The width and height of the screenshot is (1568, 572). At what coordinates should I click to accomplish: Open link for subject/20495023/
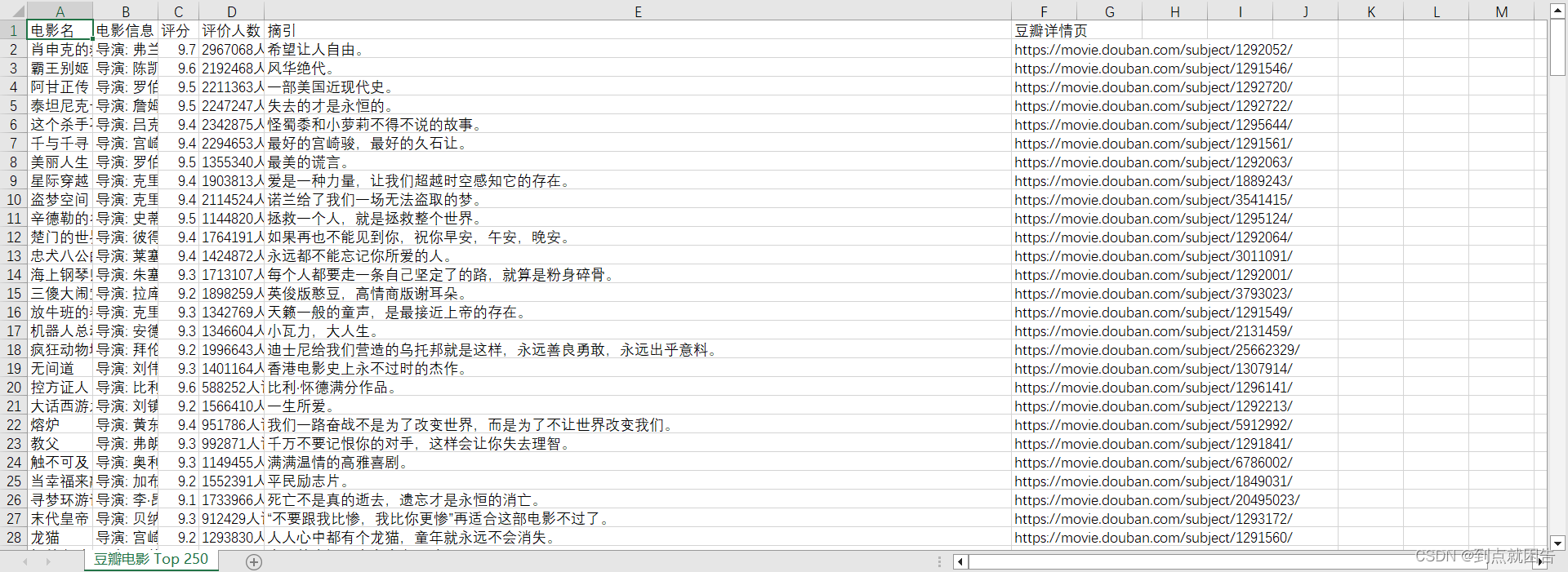pos(1157,500)
